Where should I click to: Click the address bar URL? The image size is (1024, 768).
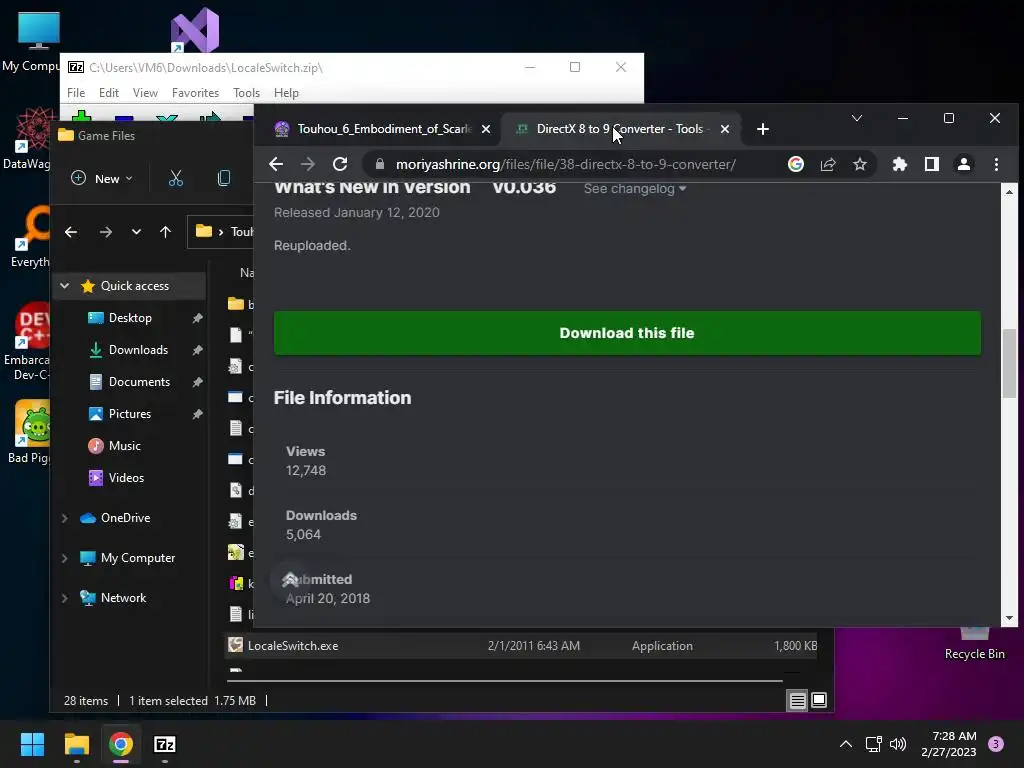pyautogui.click(x=566, y=164)
